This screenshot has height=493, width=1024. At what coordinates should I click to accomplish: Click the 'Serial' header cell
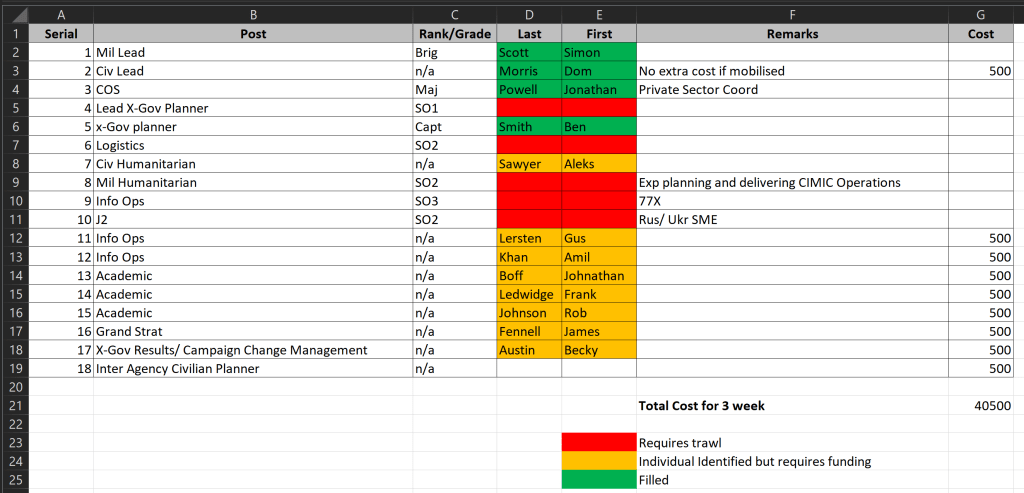(x=61, y=34)
